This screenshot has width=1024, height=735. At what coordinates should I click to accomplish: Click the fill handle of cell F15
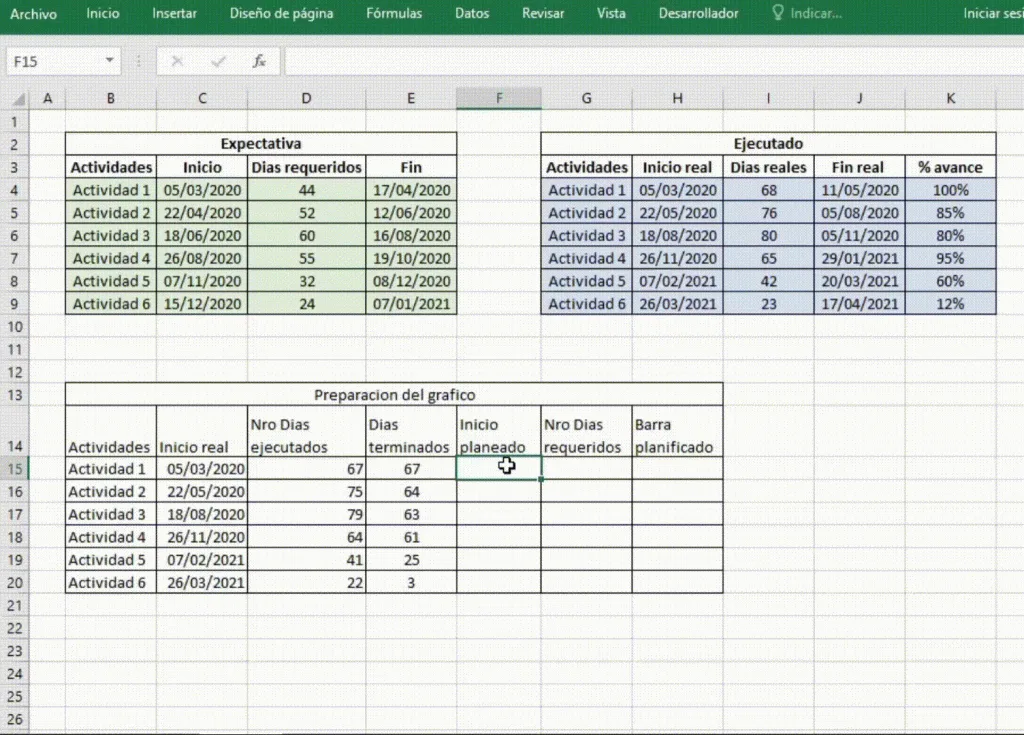click(x=541, y=480)
